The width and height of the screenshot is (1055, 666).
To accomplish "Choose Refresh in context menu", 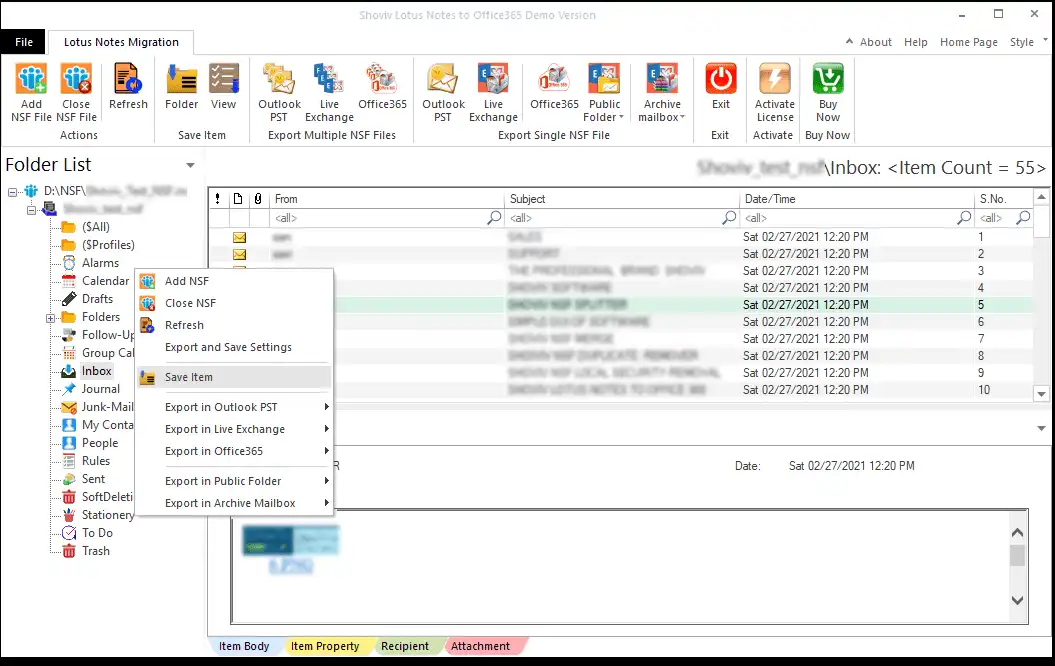I will (234, 326).
